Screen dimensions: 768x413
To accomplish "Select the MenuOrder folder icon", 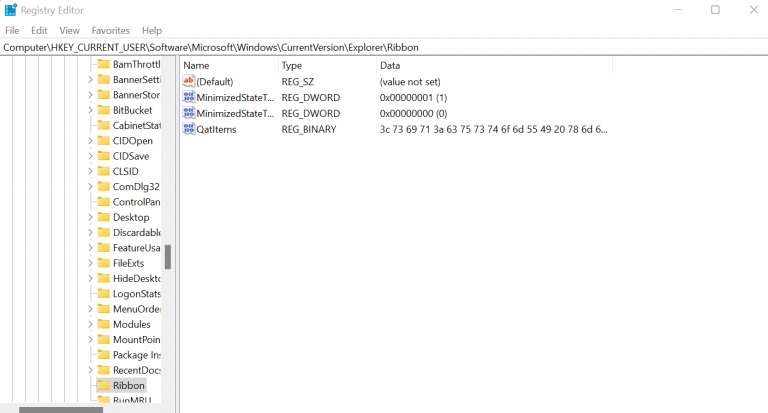I will pyautogui.click(x=103, y=309).
